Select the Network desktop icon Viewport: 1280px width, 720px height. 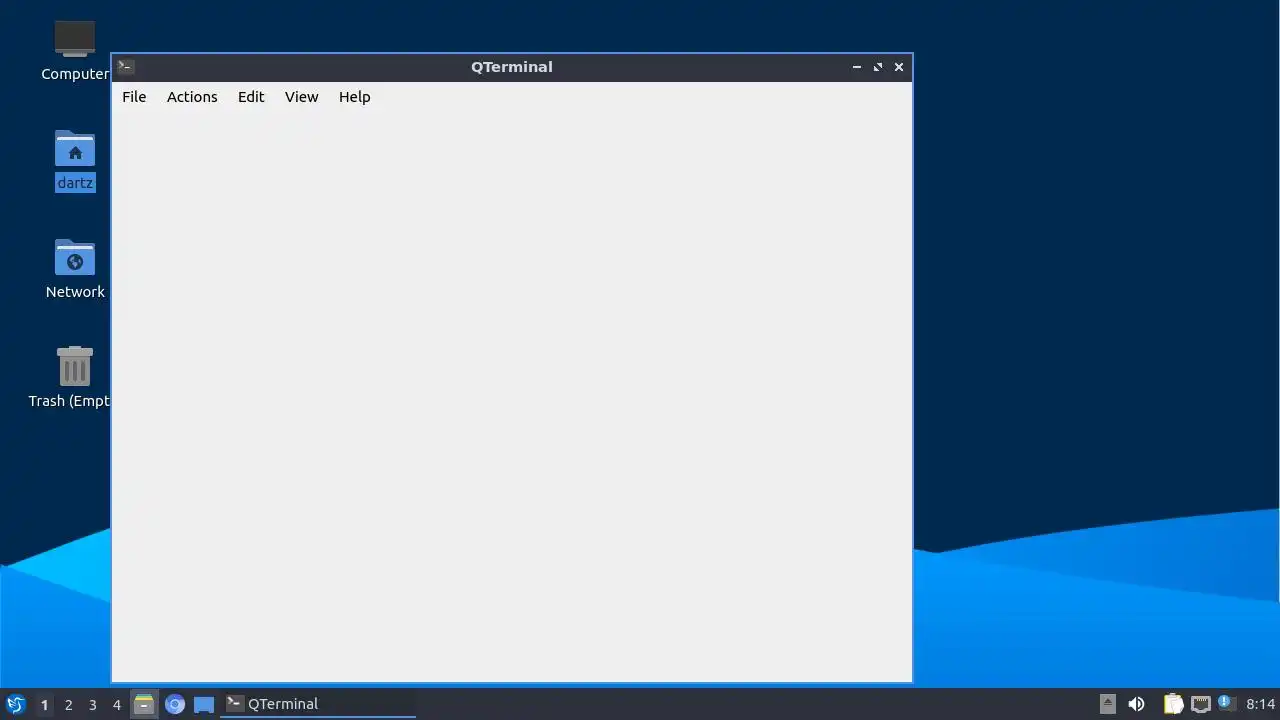point(75,269)
